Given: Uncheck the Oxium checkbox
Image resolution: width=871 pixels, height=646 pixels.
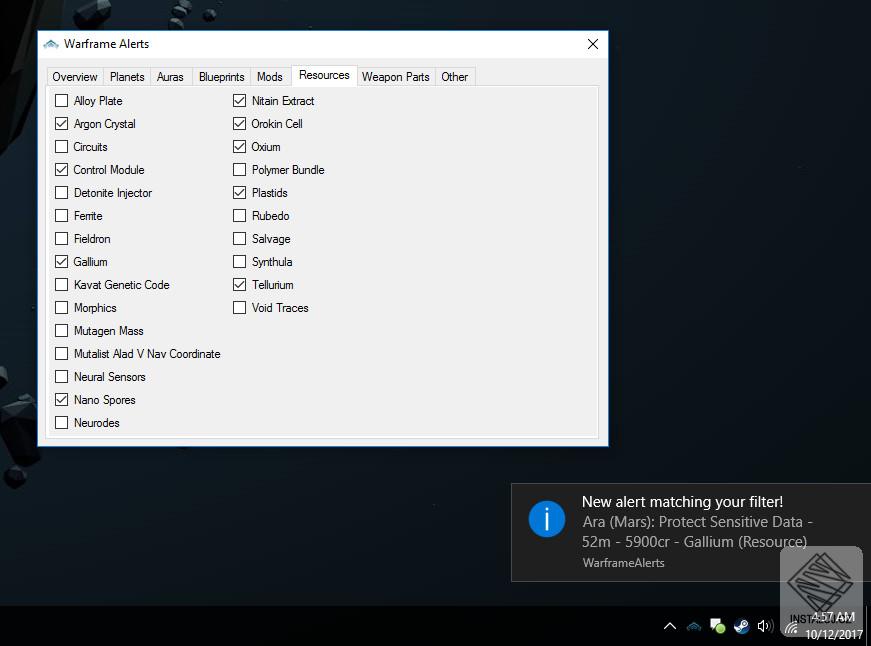Looking at the screenshot, I should [239, 147].
